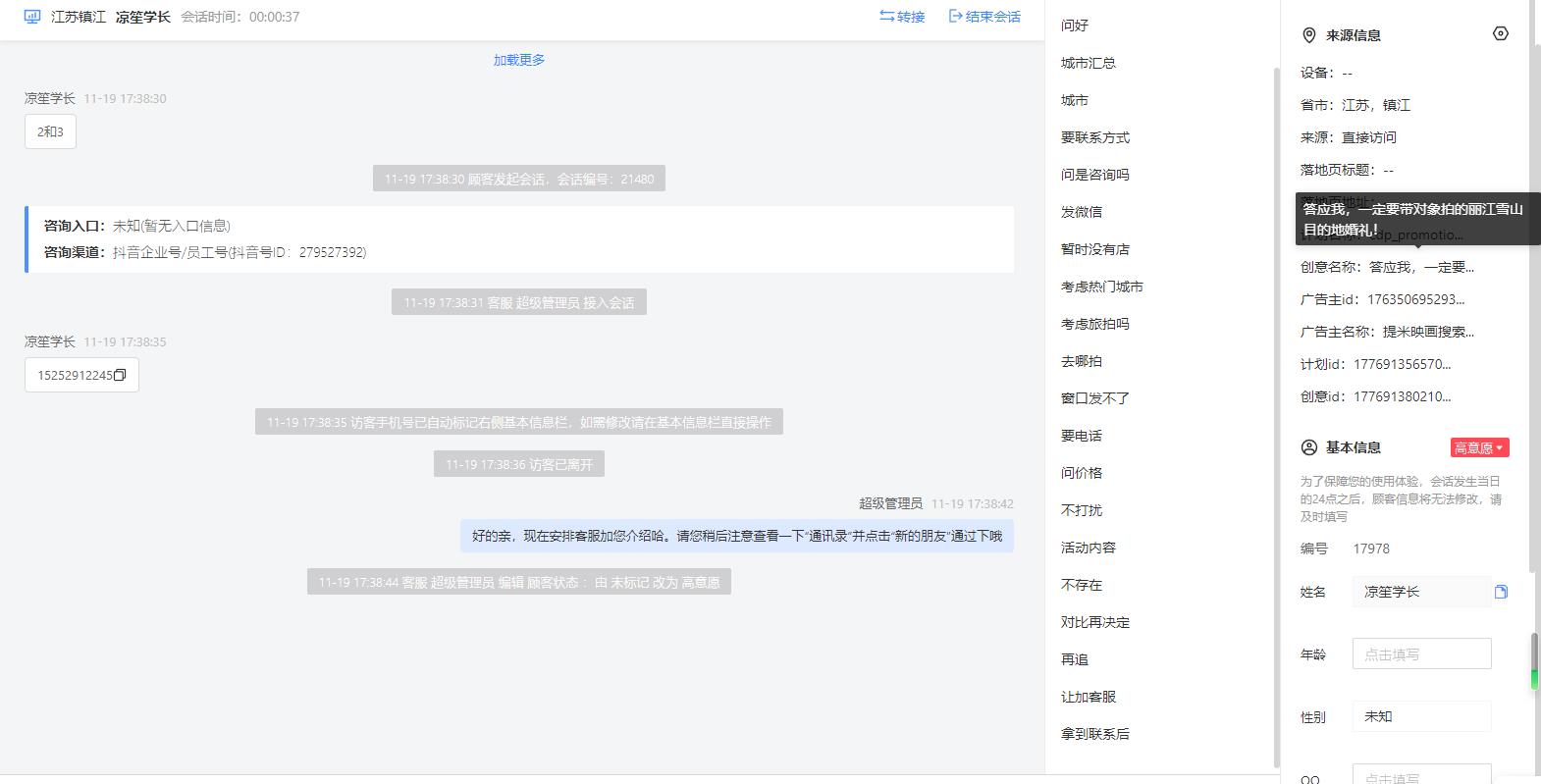Select quick reply 去哪拍
Image resolution: width=1541 pixels, height=784 pixels.
(x=1082, y=361)
